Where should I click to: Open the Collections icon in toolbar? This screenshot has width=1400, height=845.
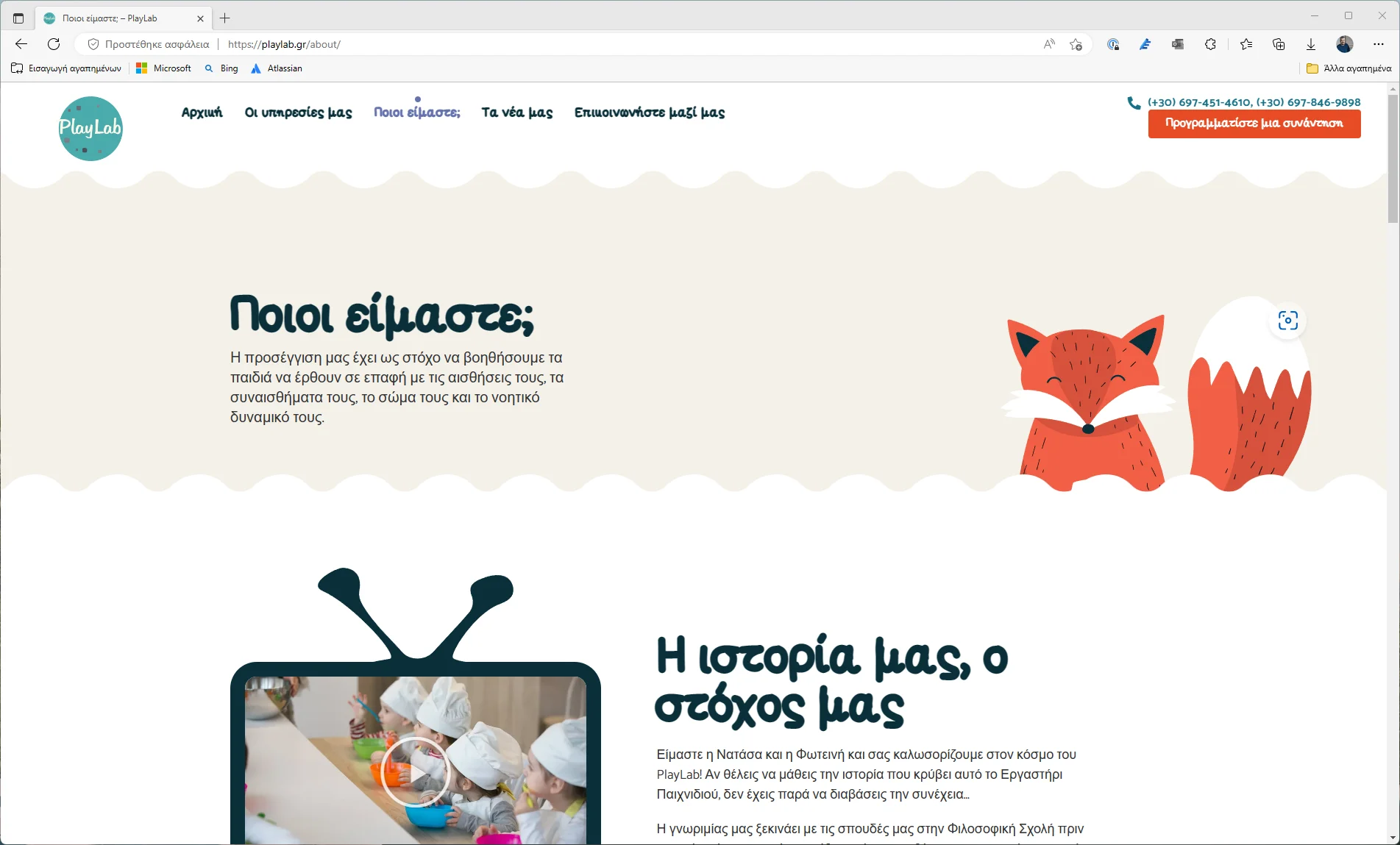tap(1279, 44)
